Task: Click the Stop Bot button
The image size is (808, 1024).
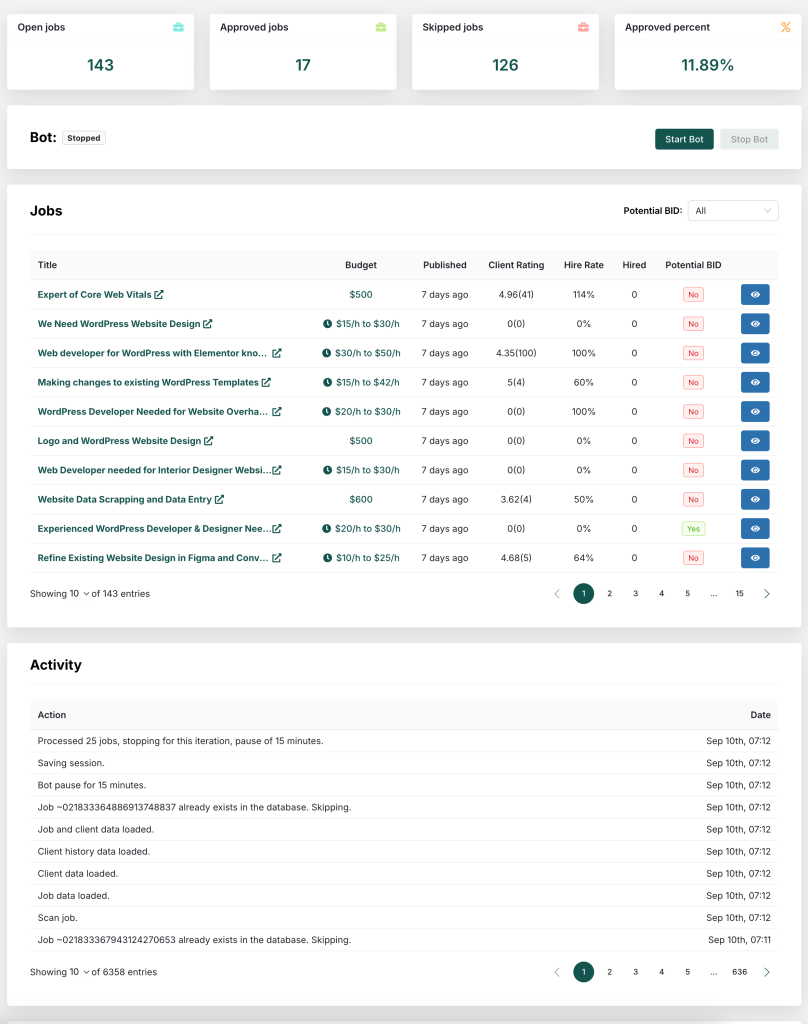Action: click(x=749, y=139)
